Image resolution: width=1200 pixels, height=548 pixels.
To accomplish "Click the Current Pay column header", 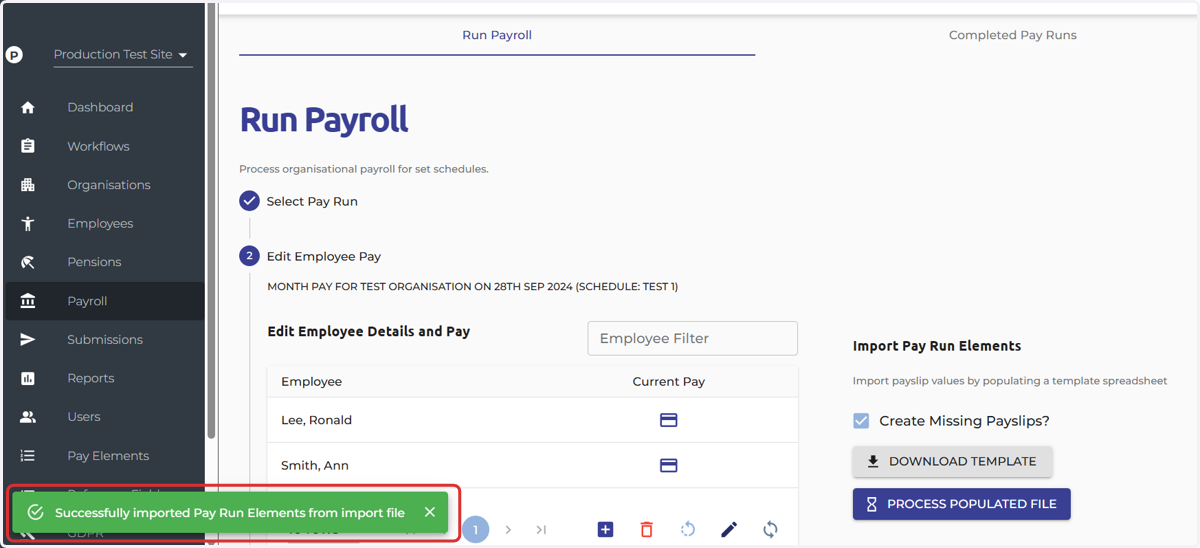I will pos(669,382).
